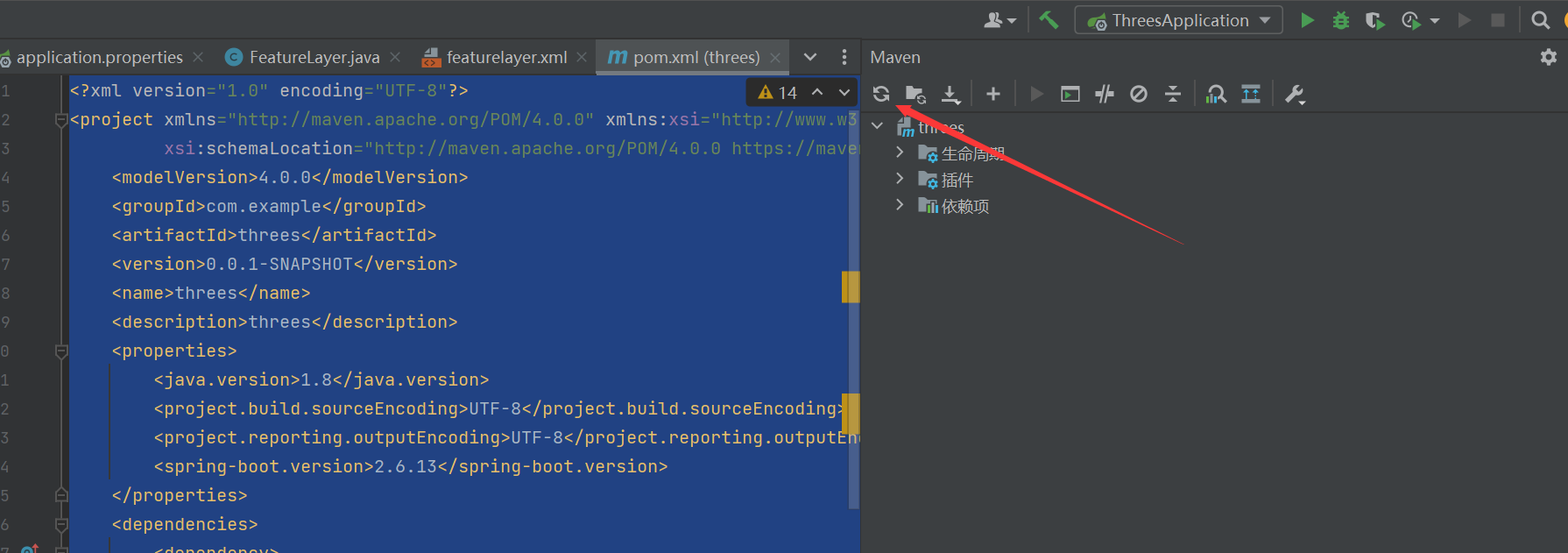Expand the 依赖项 node
Image resolution: width=1568 pixels, height=553 pixels.
tap(900, 205)
